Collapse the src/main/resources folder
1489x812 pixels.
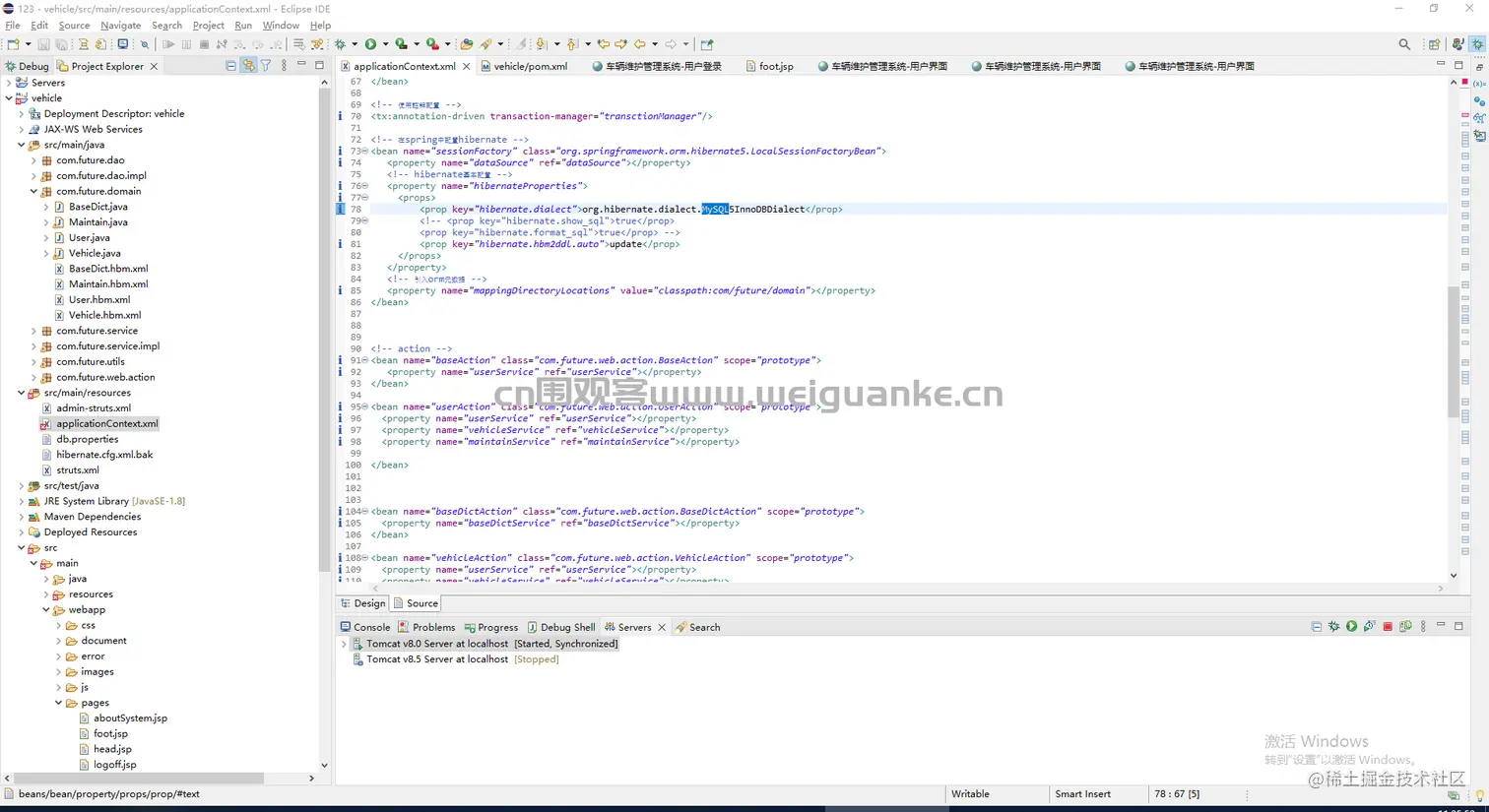point(22,393)
